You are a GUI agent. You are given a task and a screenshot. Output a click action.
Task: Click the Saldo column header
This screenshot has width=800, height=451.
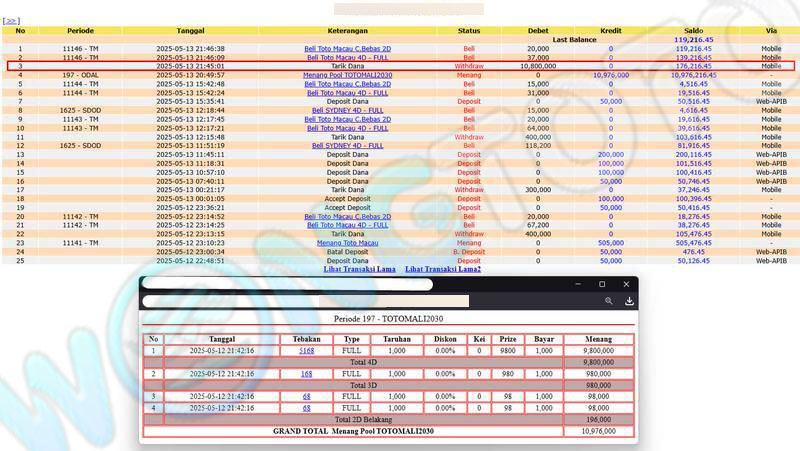[692, 31]
